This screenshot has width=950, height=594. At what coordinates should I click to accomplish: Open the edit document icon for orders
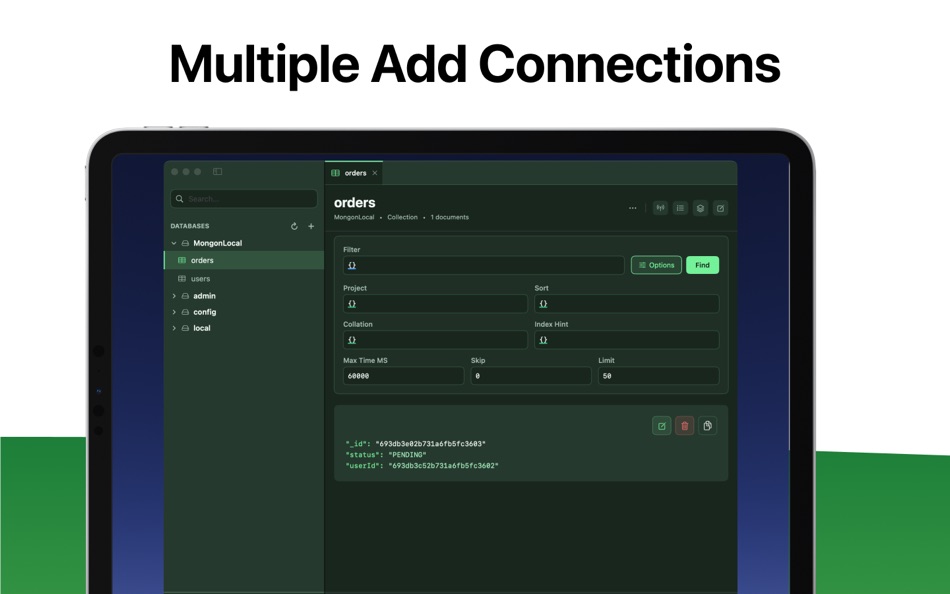tap(661, 425)
